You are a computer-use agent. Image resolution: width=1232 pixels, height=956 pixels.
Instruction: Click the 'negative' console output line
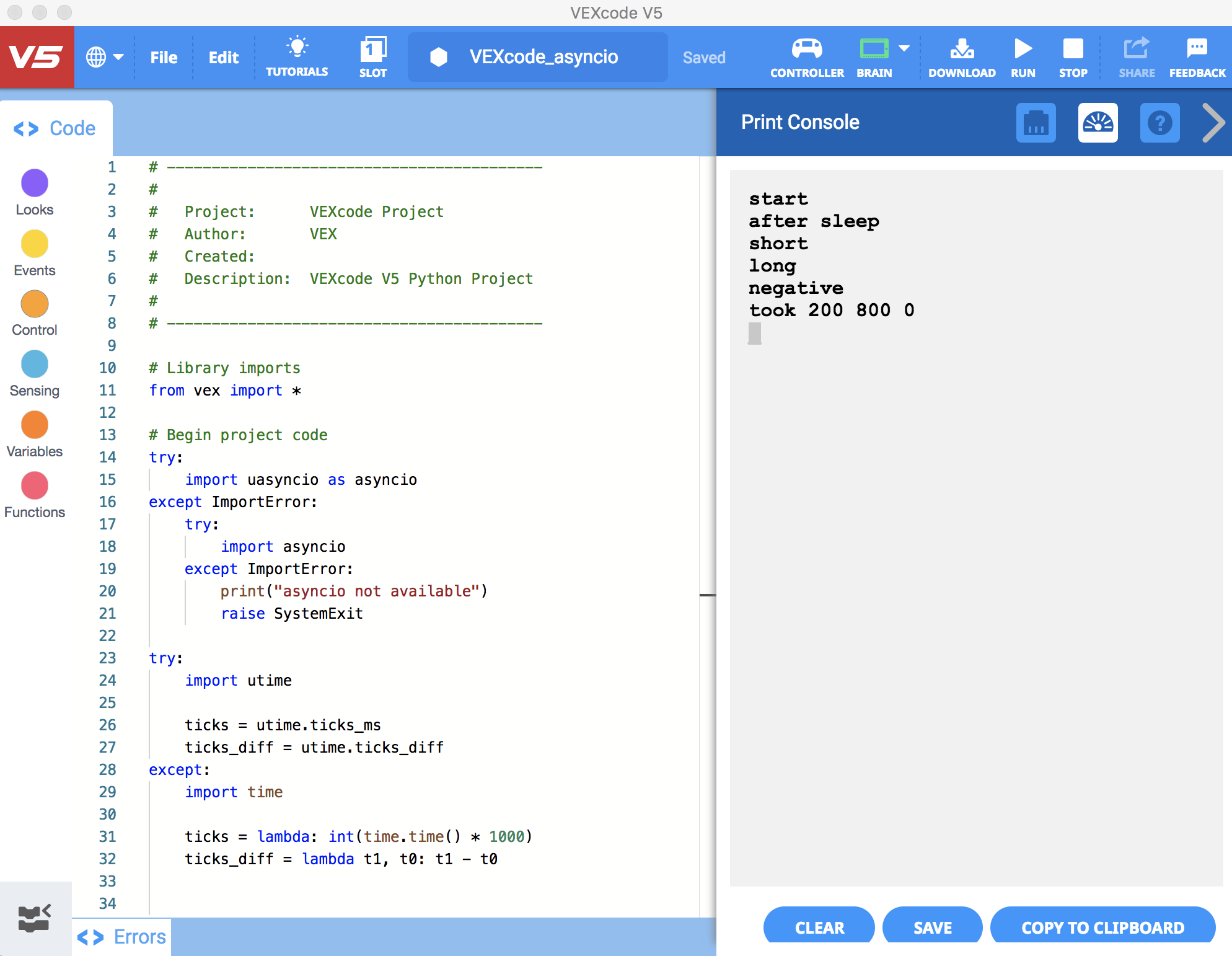pyautogui.click(x=796, y=288)
